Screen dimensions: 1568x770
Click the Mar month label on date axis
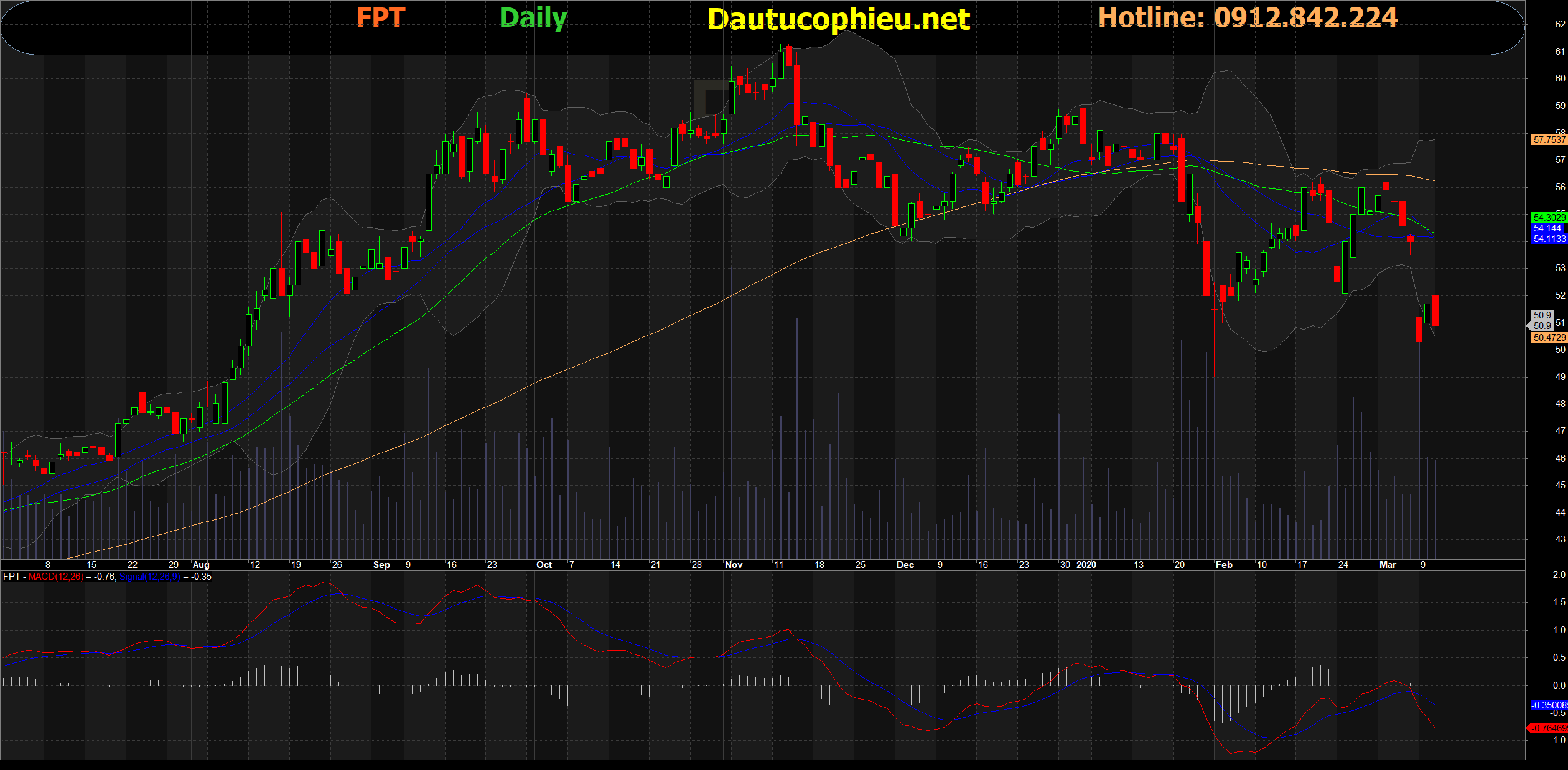1388,565
